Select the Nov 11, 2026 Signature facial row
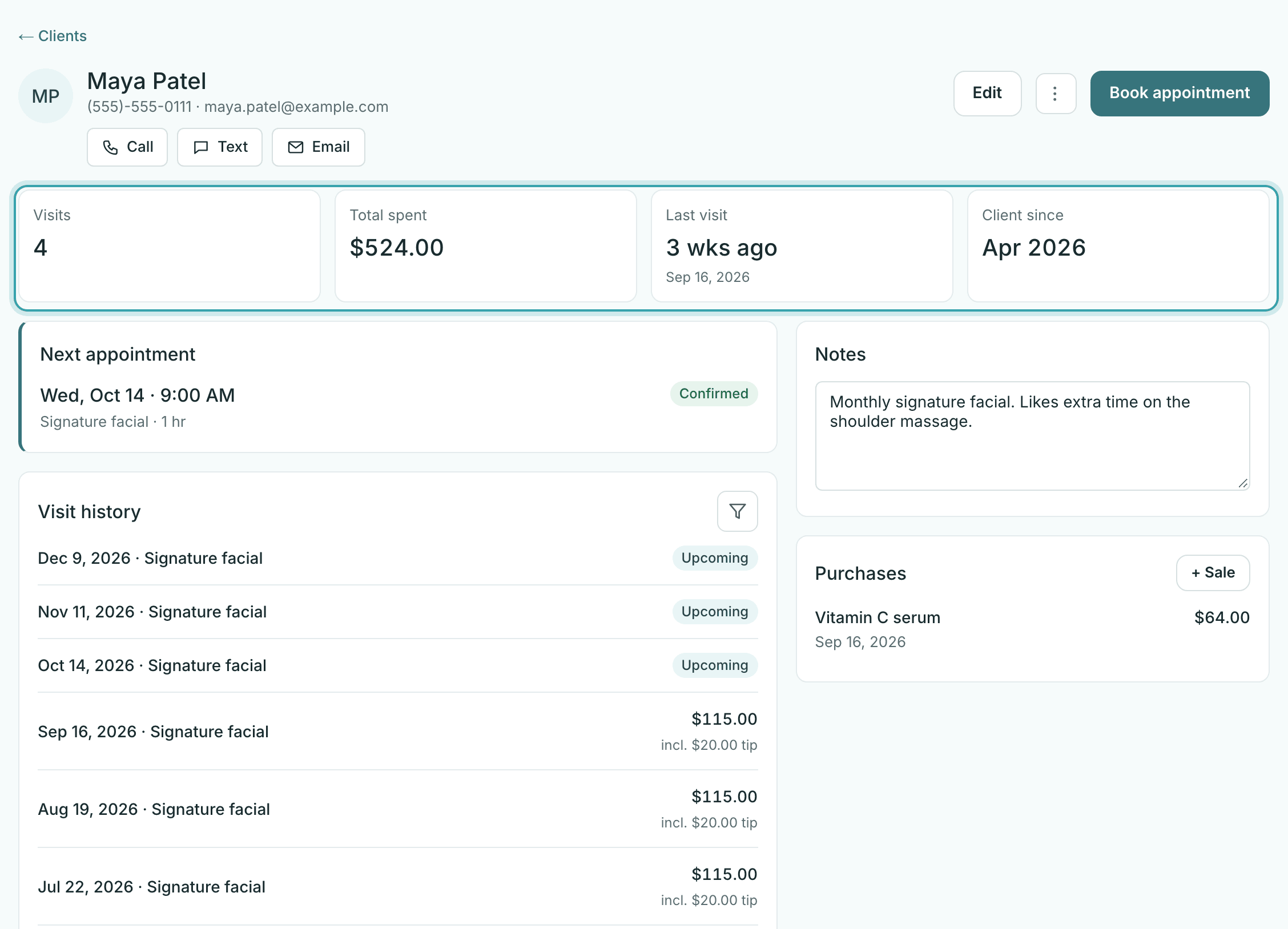The image size is (1288, 929). click(x=397, y=612)
